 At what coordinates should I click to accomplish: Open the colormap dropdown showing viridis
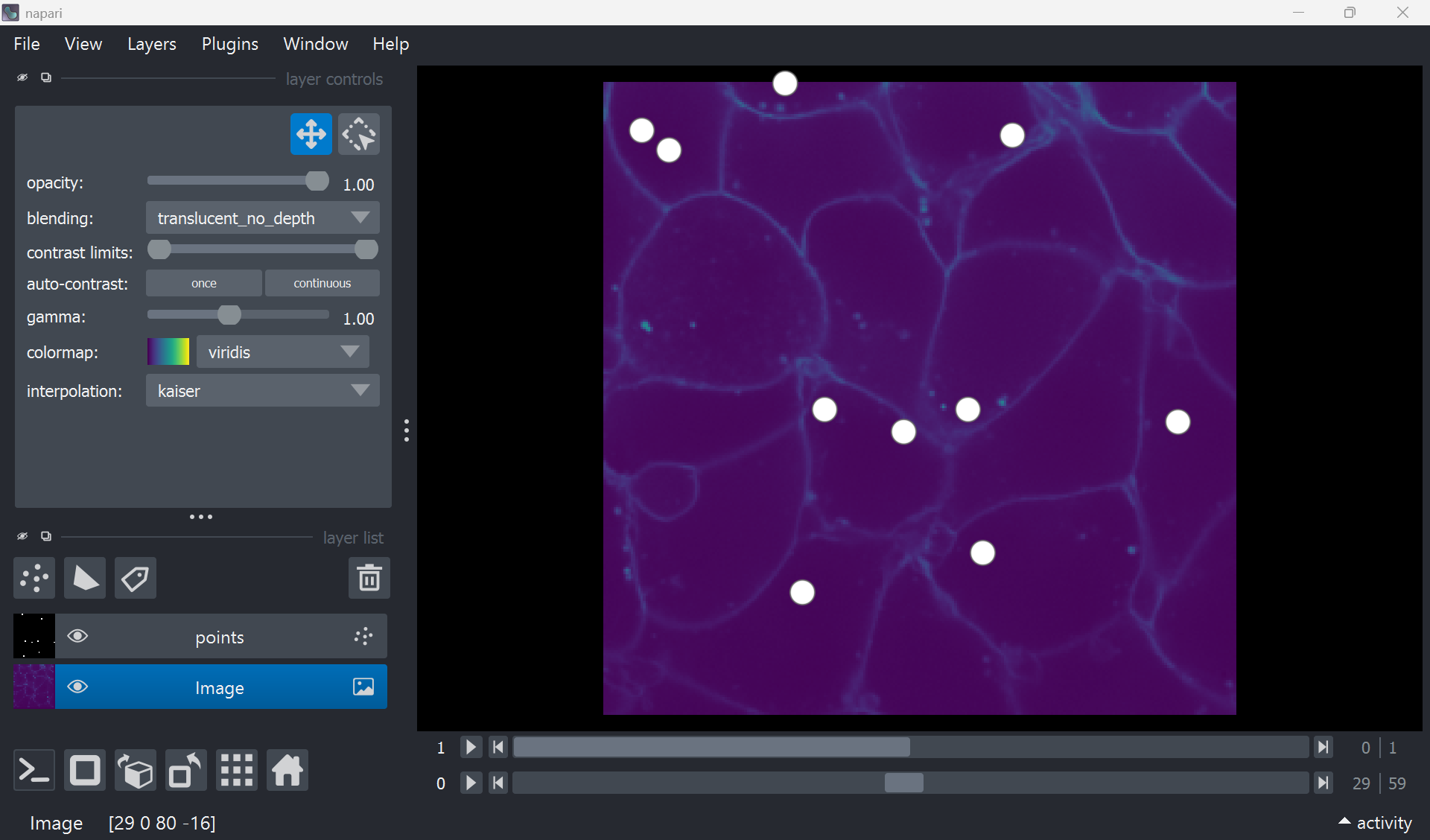tap(282, 351)
